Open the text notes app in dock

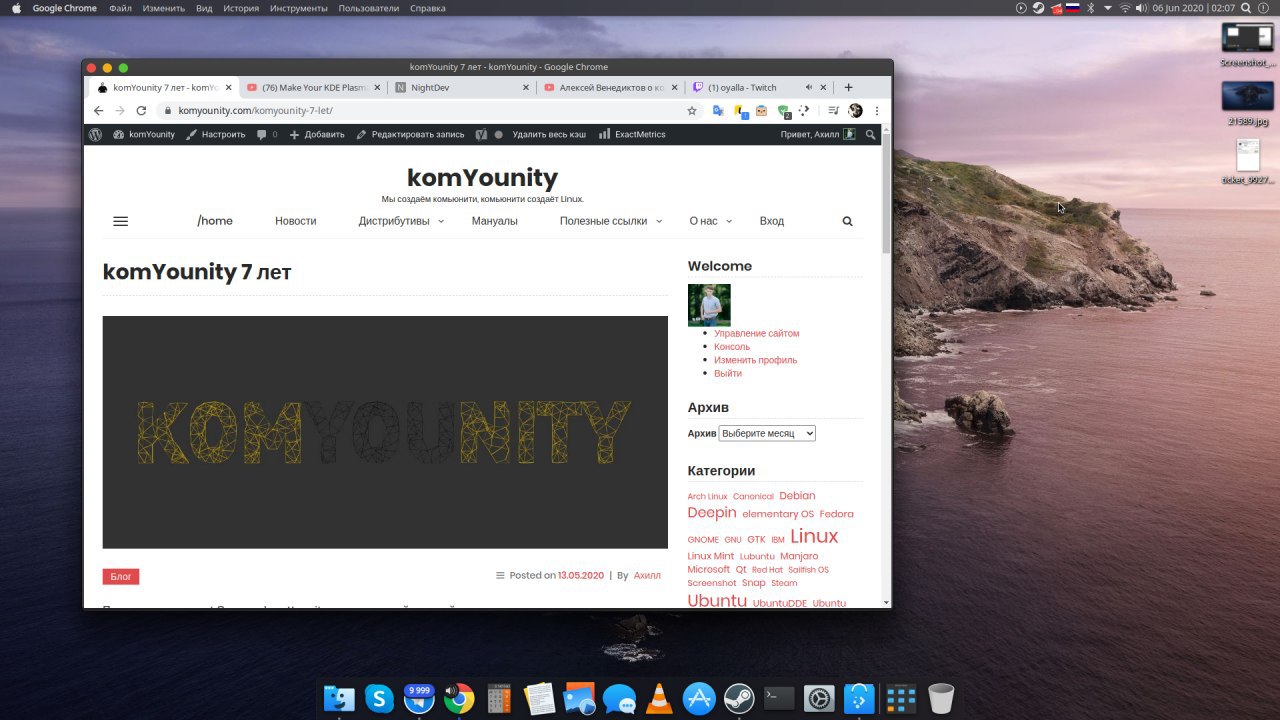click(x=539, y=698)
